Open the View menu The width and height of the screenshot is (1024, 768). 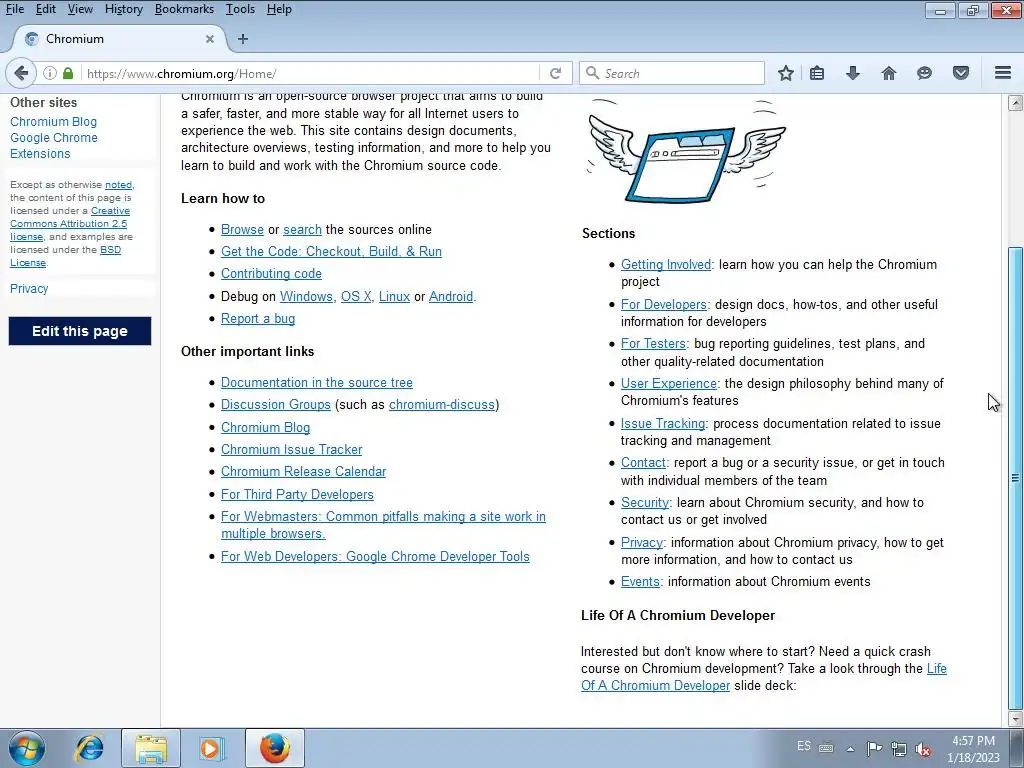pyautogui.click(x=80, y=9)
